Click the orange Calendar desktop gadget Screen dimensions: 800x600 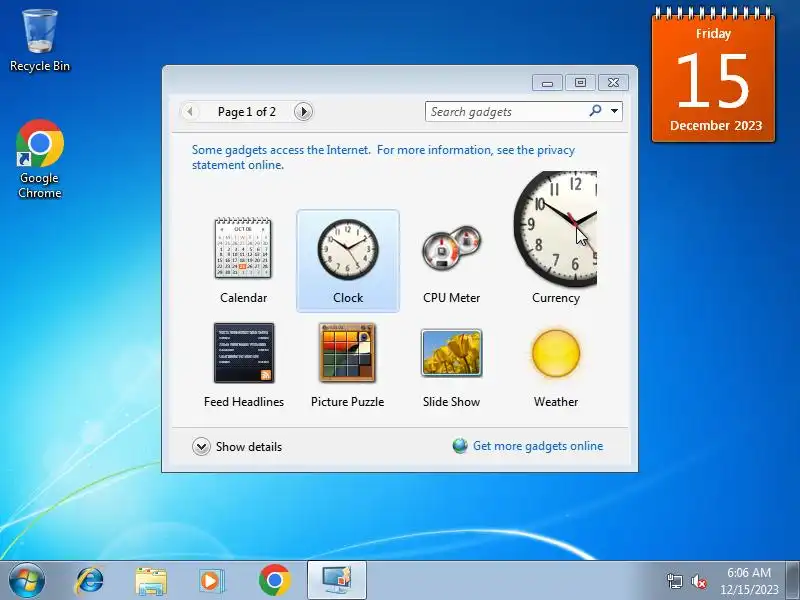[x=713, y=76]
